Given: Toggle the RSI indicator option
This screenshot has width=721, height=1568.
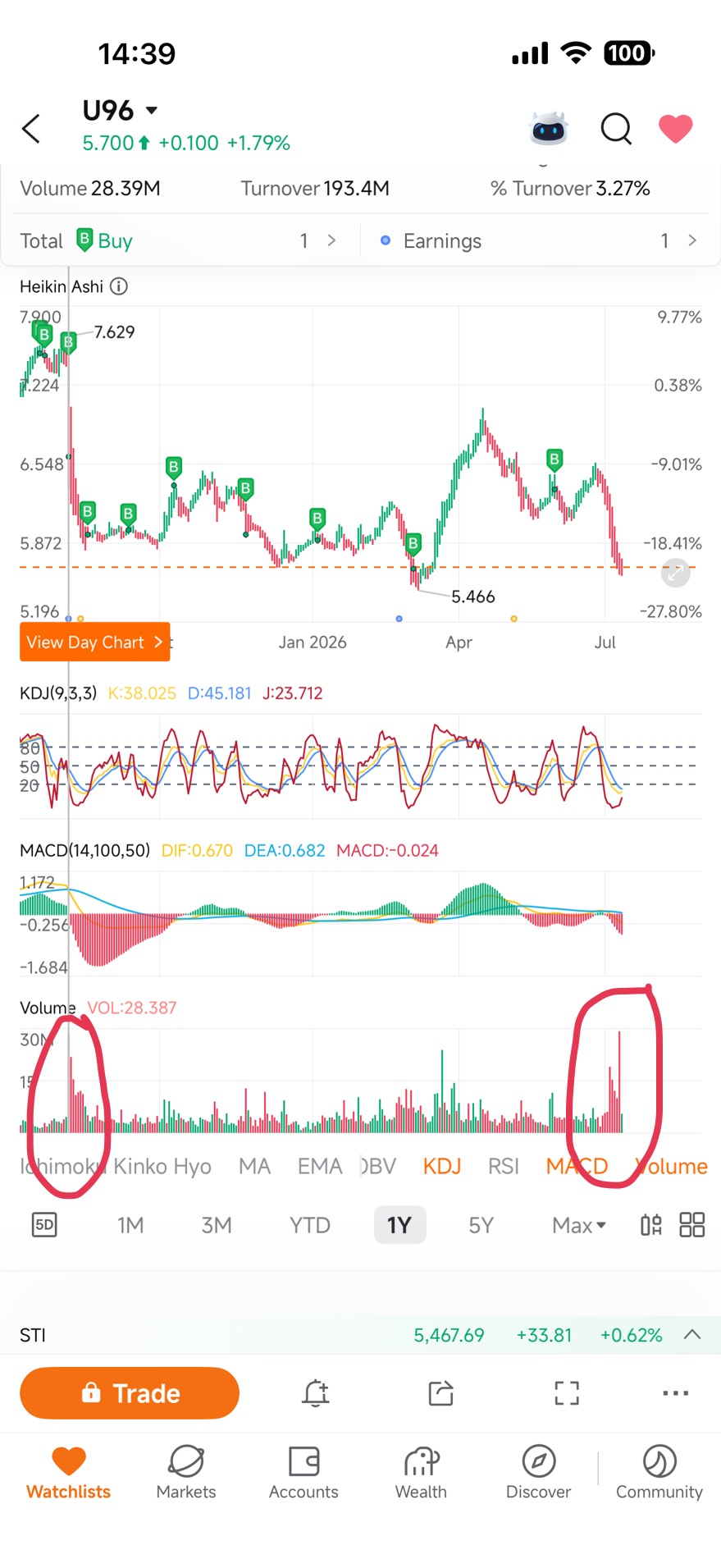Looking at the screenshot, I should (504, 1166).
